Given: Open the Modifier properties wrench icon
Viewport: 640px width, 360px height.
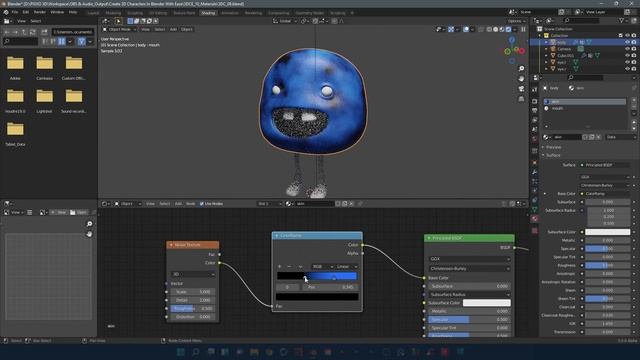Looking at the screenshot, I should [535, 172].
